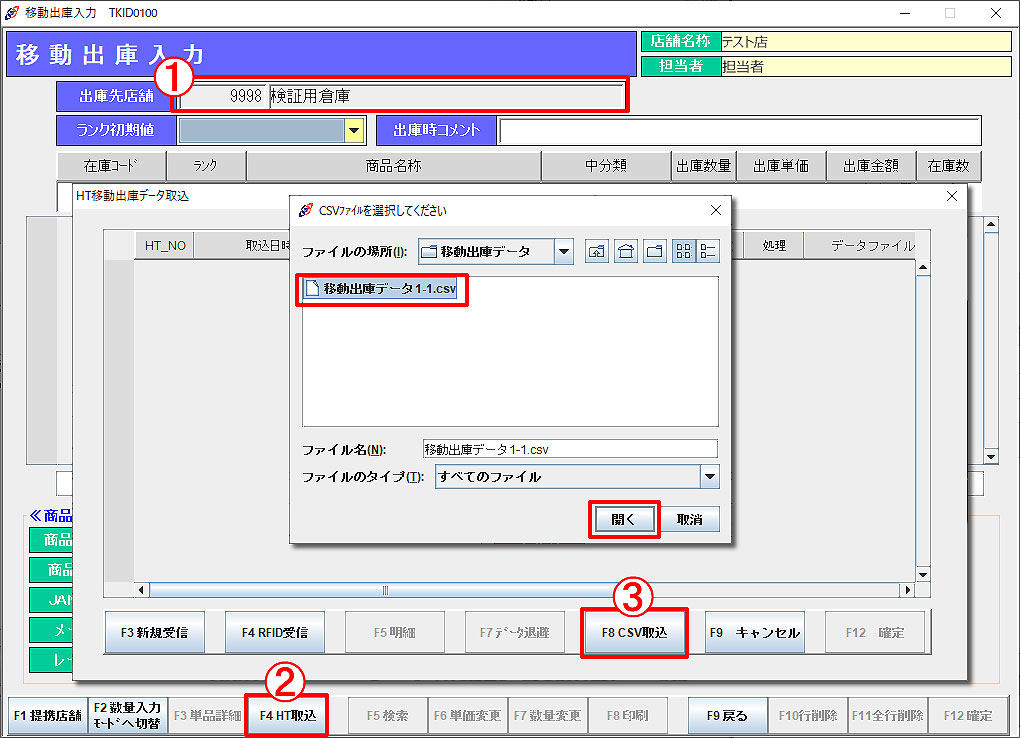
Task: Click the 出庫単価 column header
Action: pyautogui.click(x=781, y=166)
